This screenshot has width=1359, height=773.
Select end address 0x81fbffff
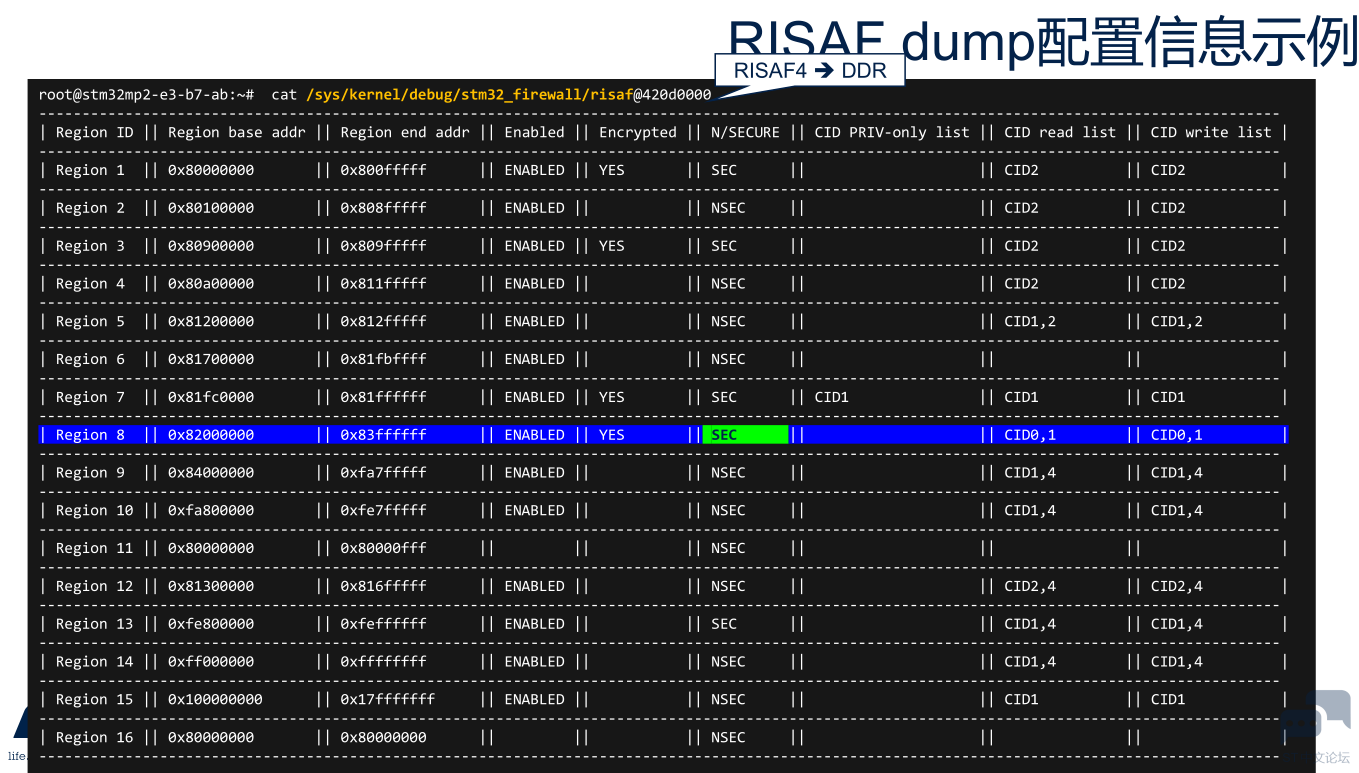pyautogui.click(x=384, y=359)
